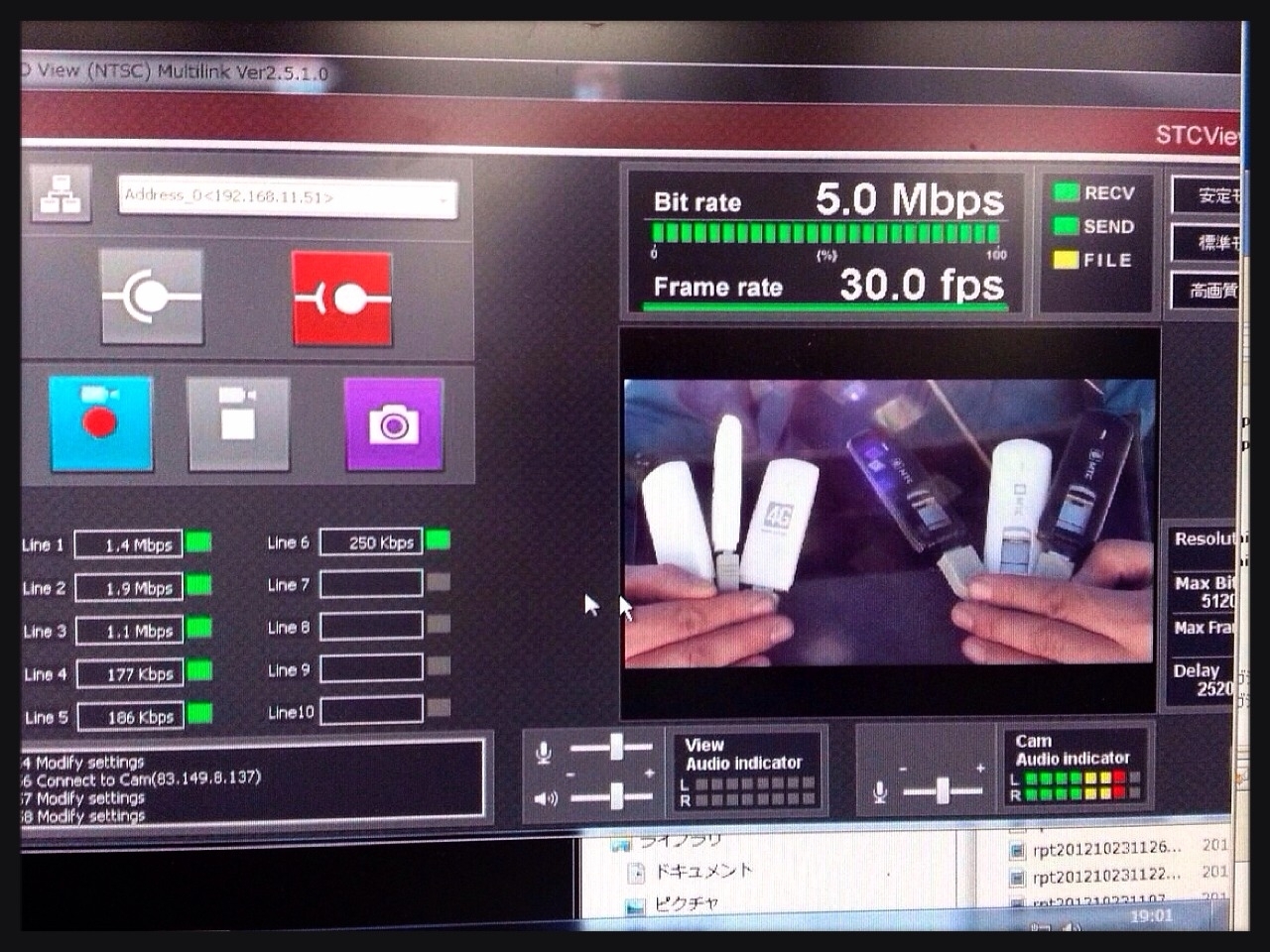Click the View speaker volume icon
Screen dimensions: 1270x952
(546, 798)
